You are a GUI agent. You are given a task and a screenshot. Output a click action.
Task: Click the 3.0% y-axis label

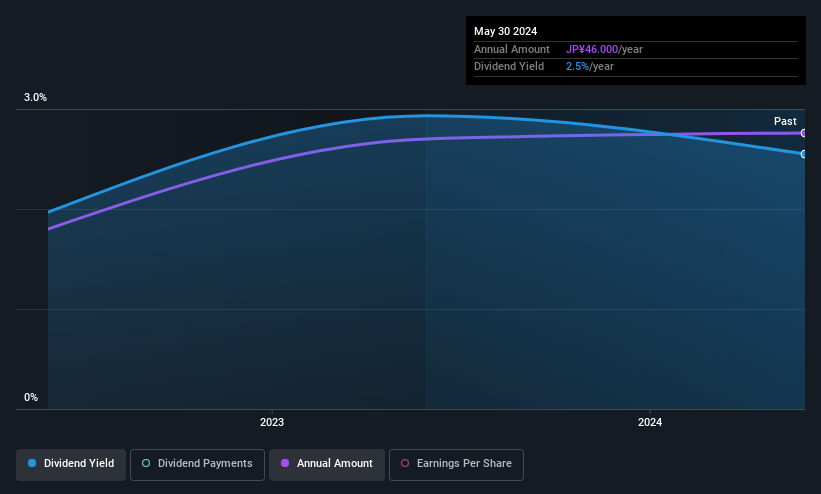point(35,97)
